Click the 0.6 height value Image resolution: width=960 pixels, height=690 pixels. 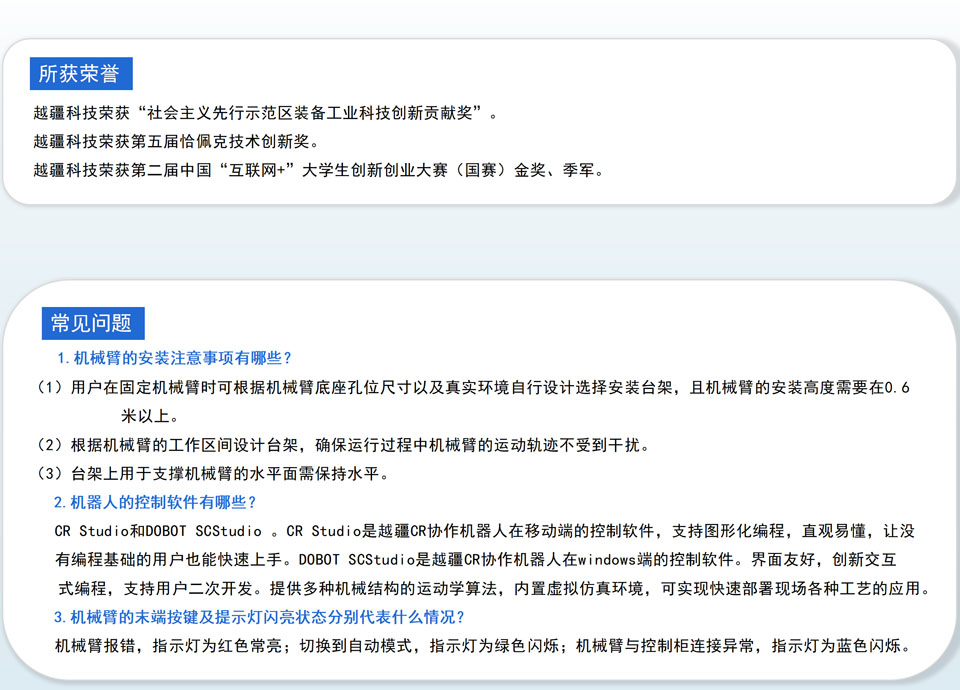click(x=897, y=387)
